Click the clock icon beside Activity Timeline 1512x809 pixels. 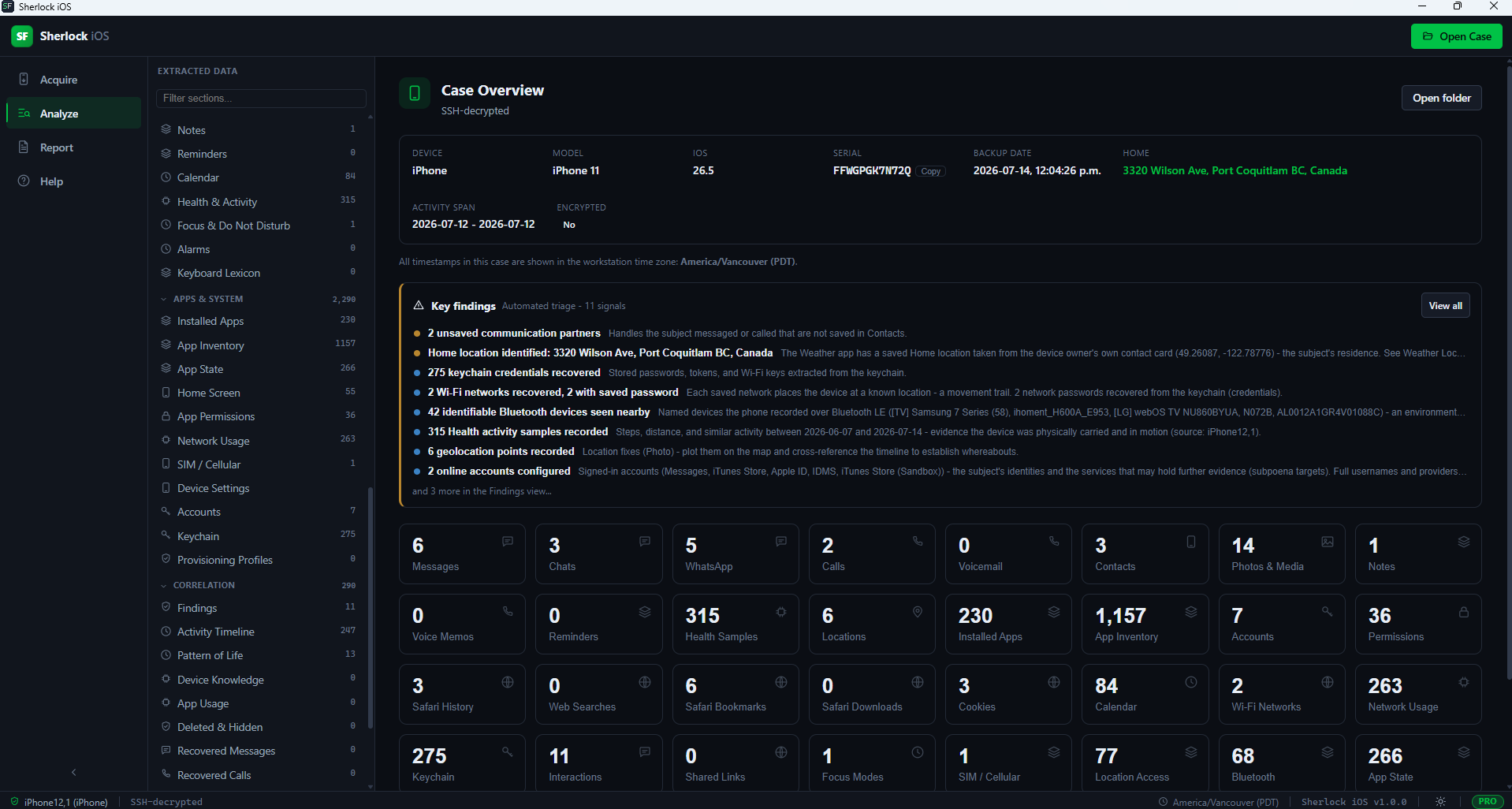[x=166, y=631]
